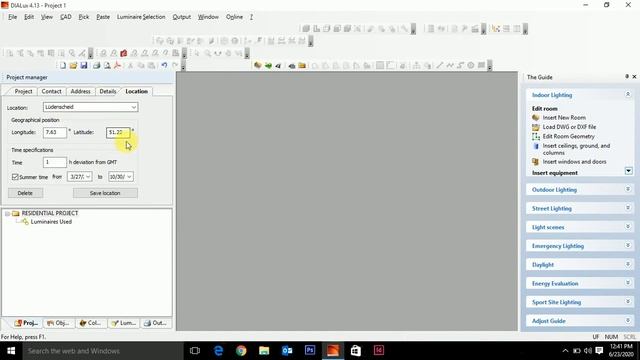The width and height of the screenshot is (640, 360).
Task: Select the straight line drawing tool icon
Action: [440, 65]
